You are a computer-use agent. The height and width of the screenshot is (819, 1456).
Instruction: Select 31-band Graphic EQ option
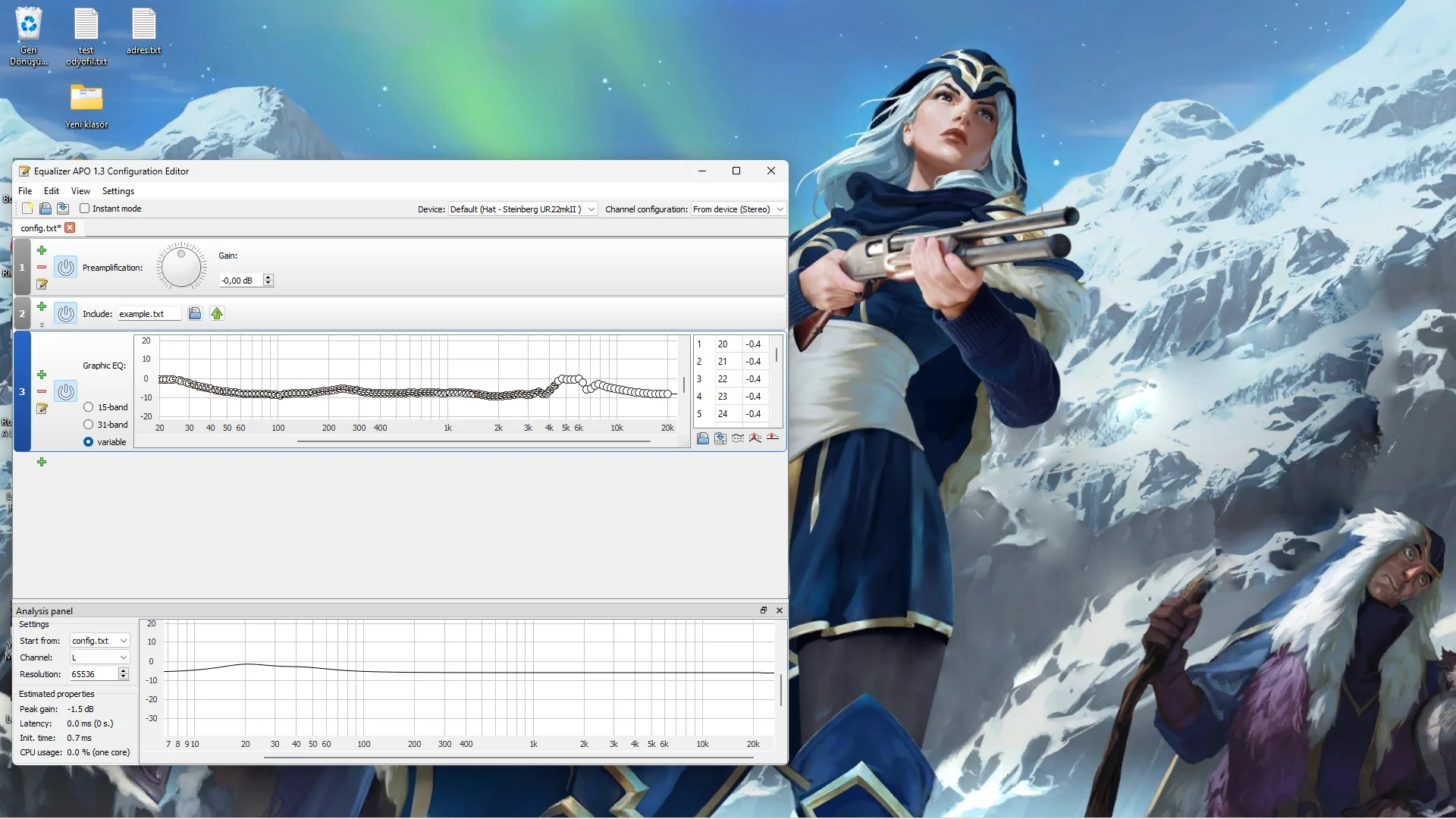coord(89,425)
